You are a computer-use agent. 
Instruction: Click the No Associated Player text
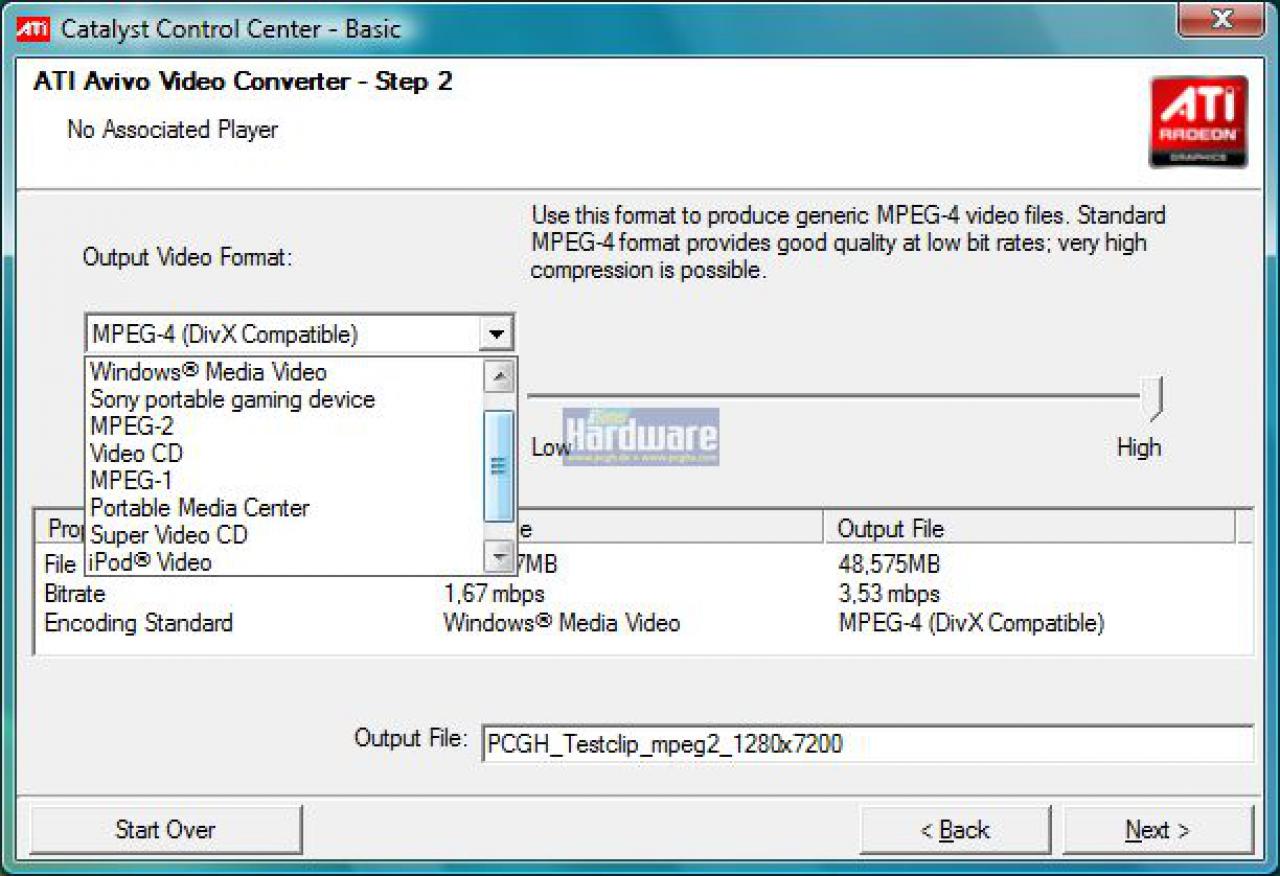172,129
